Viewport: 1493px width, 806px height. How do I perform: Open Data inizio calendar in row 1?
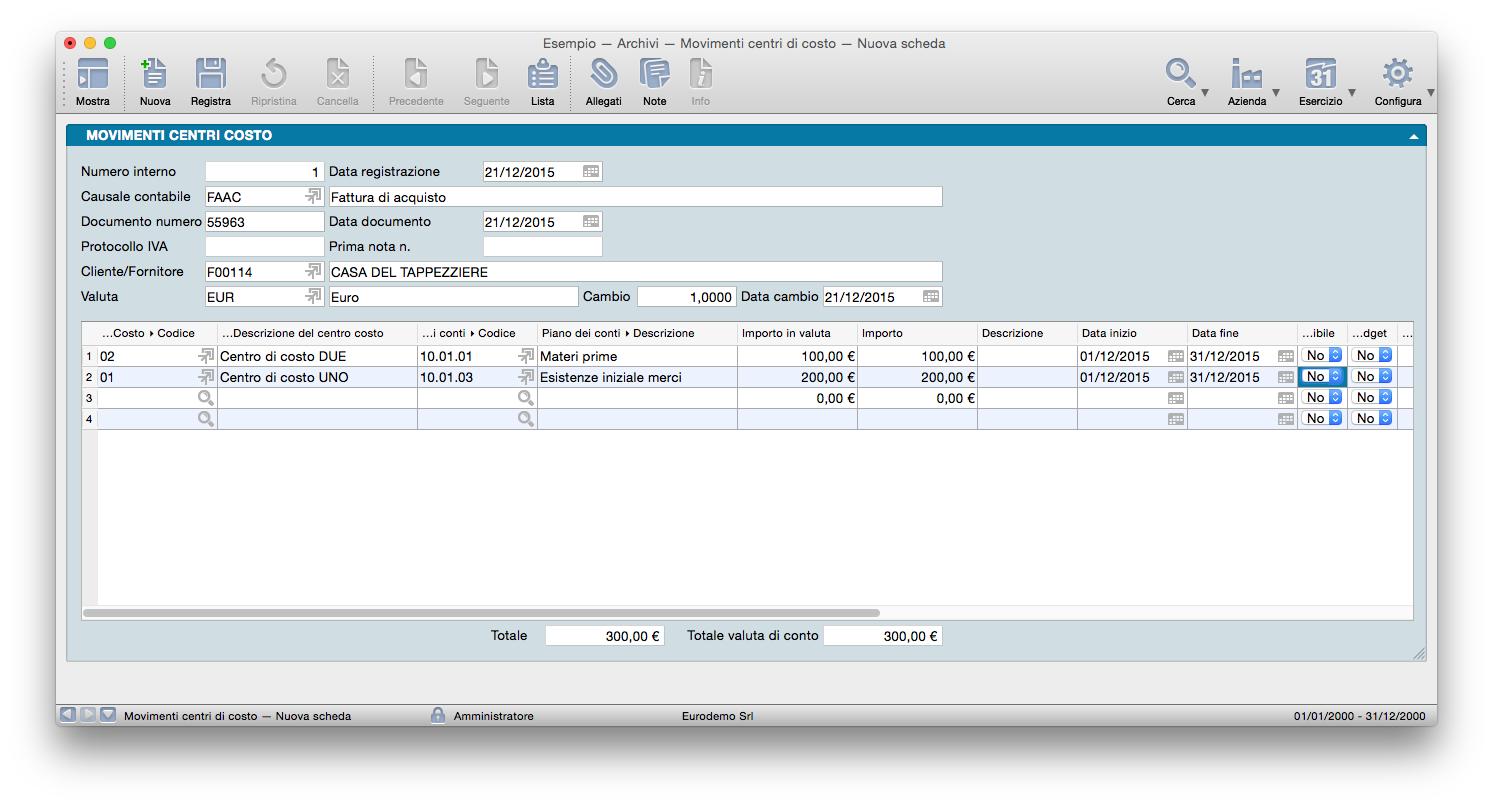click(1176, 356)
